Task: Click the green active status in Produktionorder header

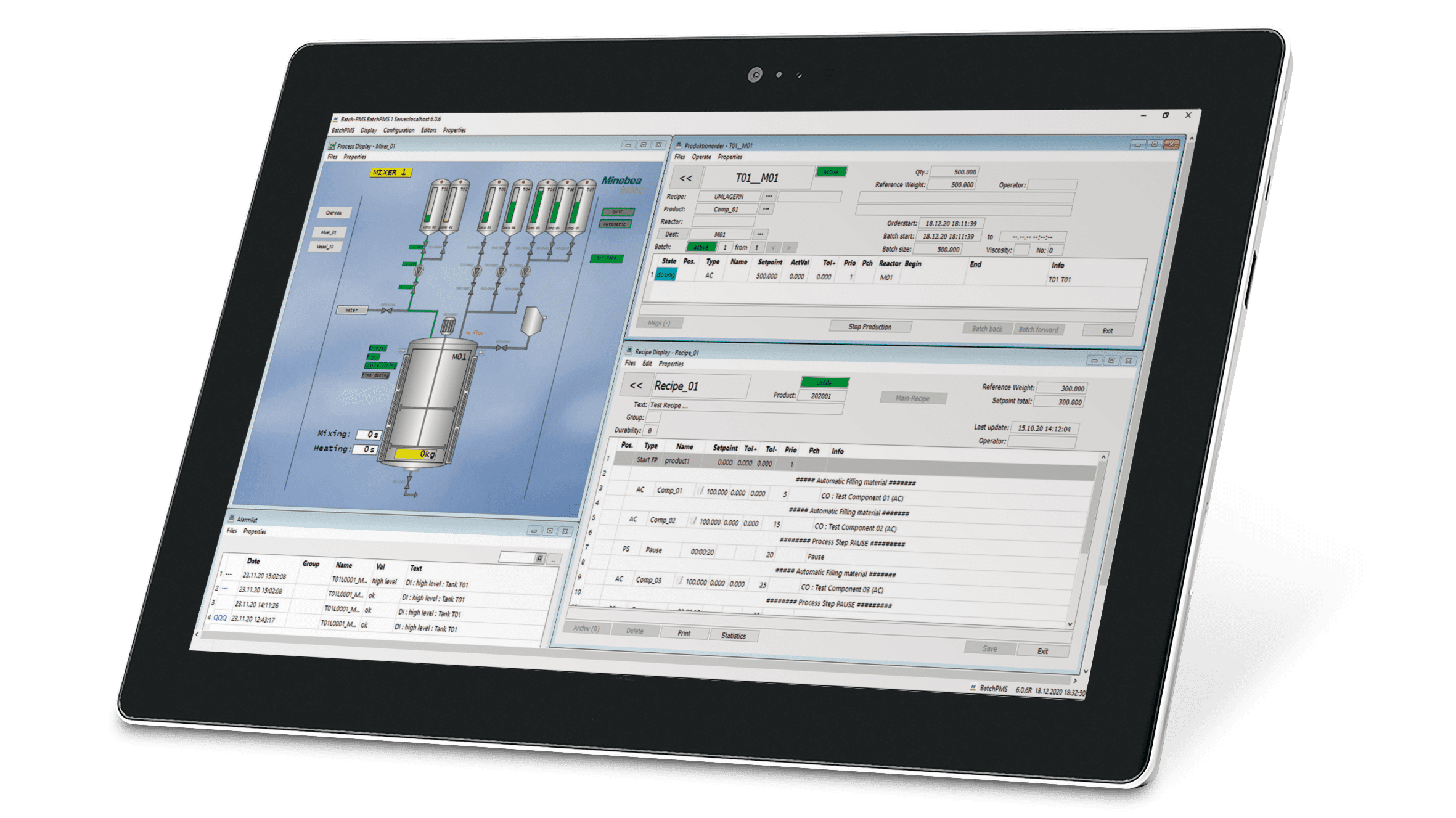Action: click(831, 172)
